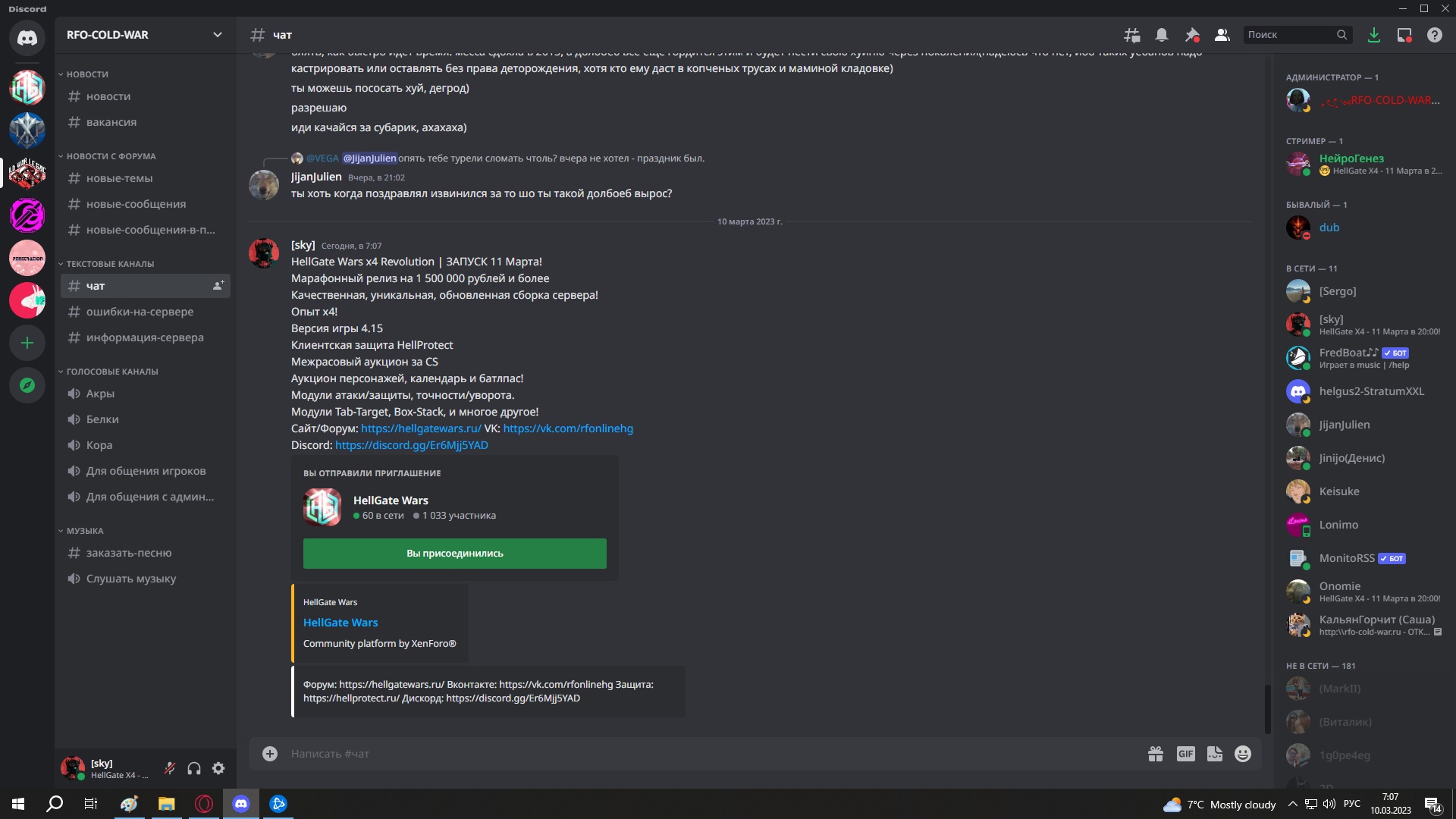This screenshot has height=819, width=1456.
Task: Open the вакансия channel
Action: (x=145, y=122)
